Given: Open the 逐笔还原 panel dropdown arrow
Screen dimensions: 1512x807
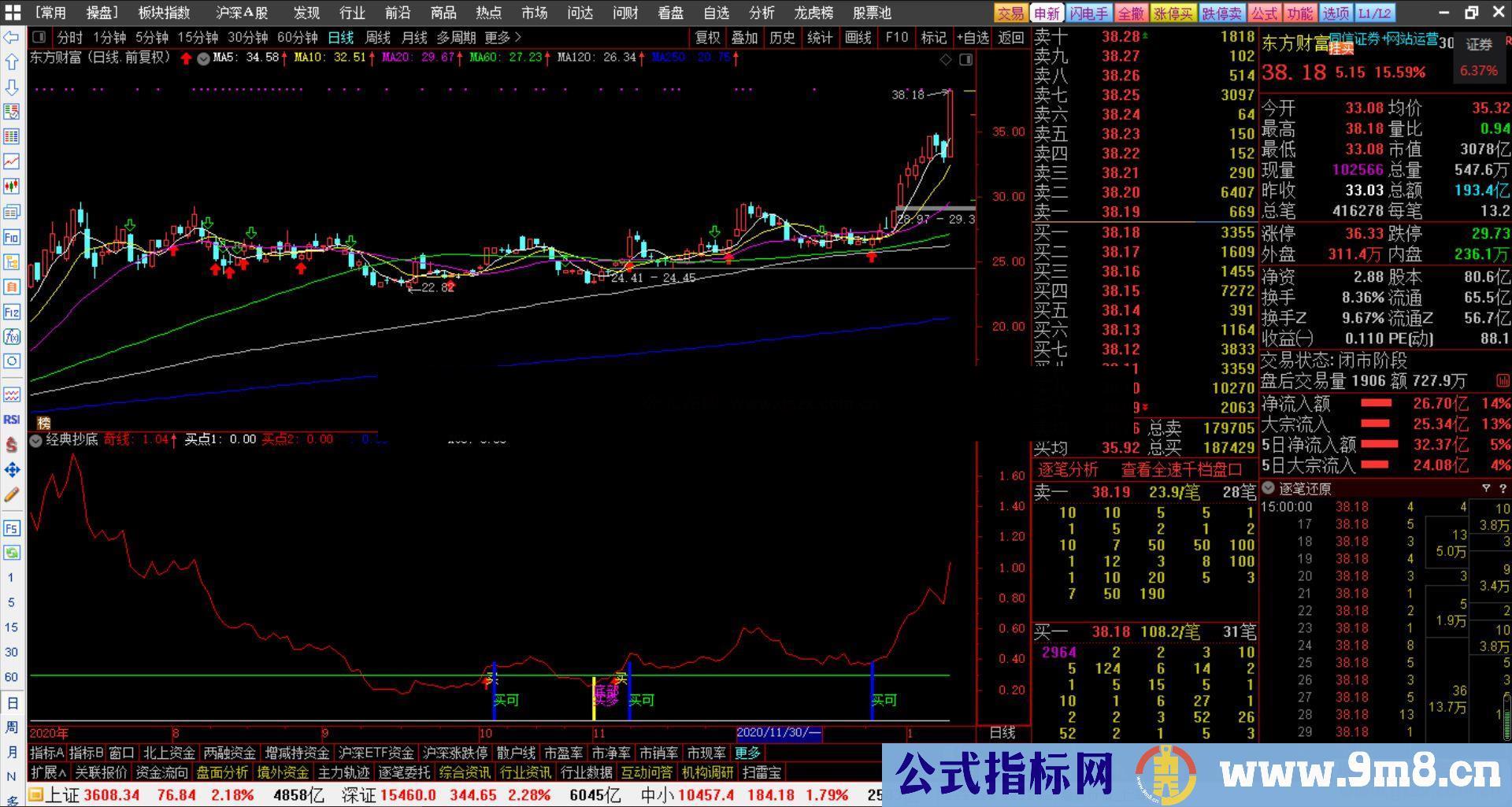Looking at the screenshot, I should (1268, 489).
